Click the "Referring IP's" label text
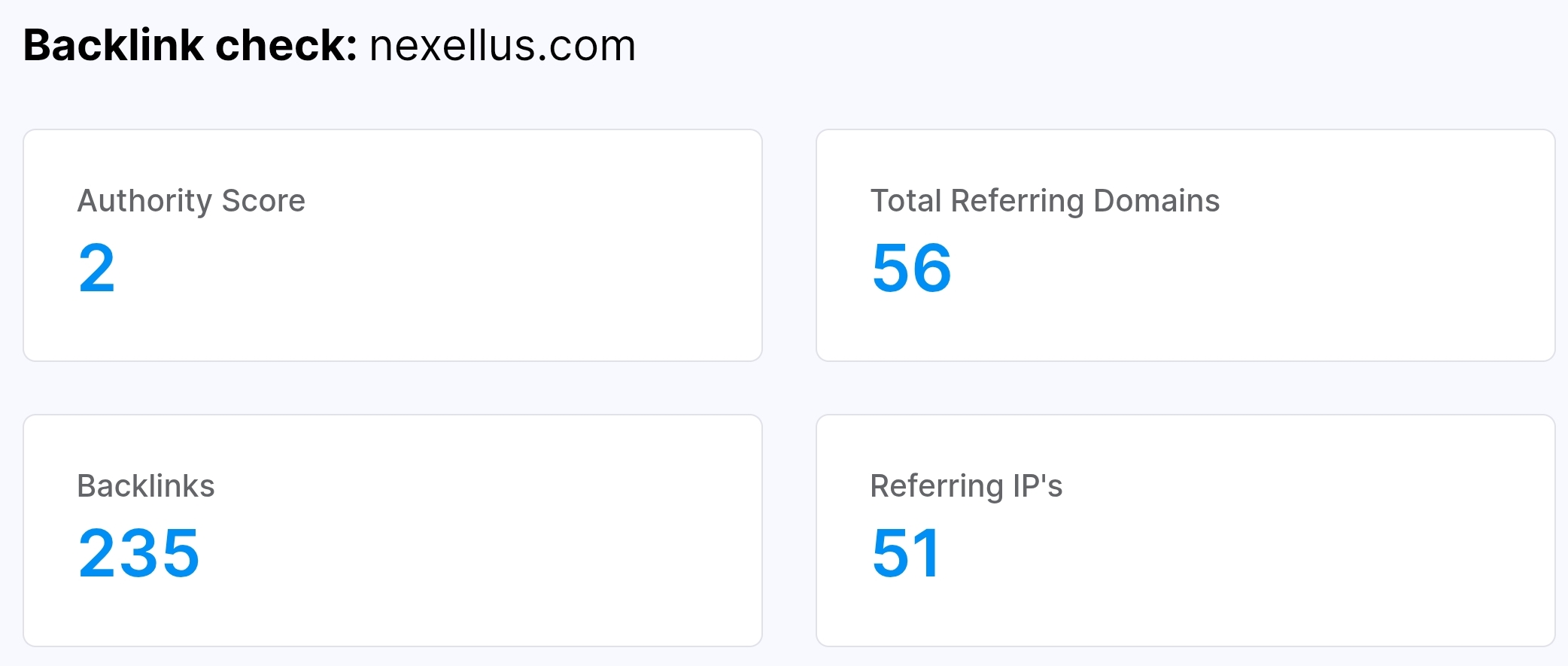1568x666 pixels. pos(966,486)
